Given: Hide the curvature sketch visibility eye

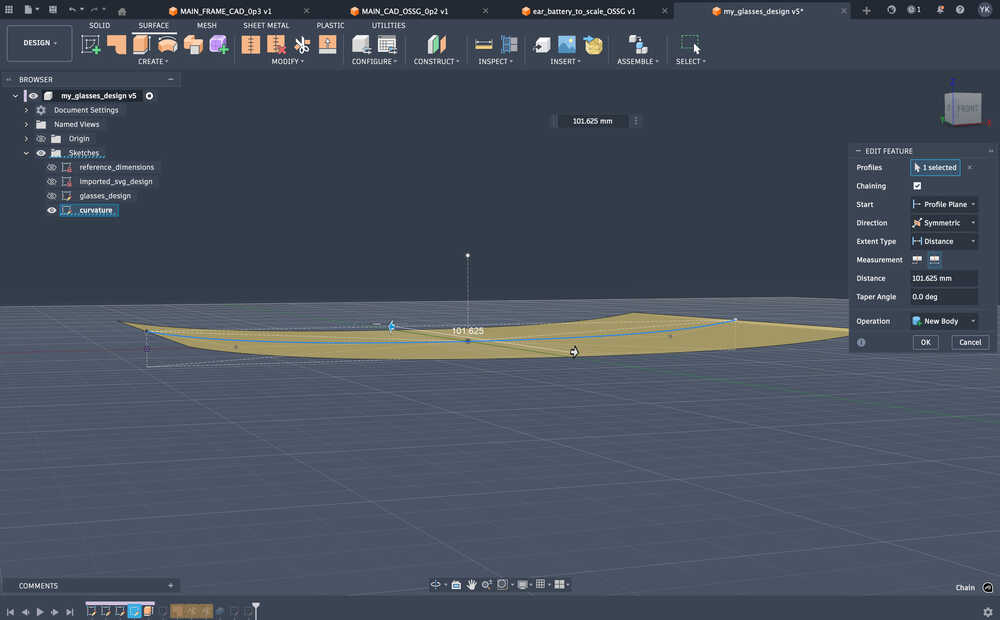Looking at the screenshot, I should (x=51, y=209).
